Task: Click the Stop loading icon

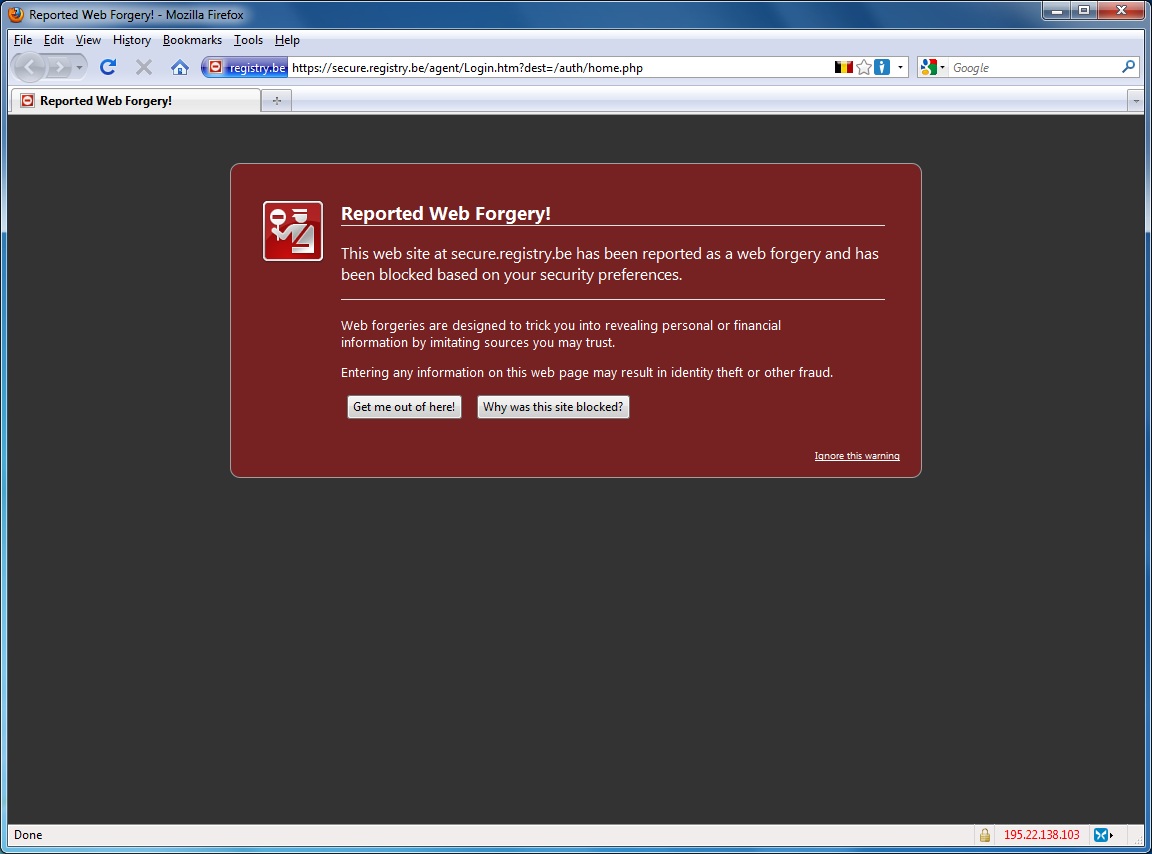Action: [144, 67]
